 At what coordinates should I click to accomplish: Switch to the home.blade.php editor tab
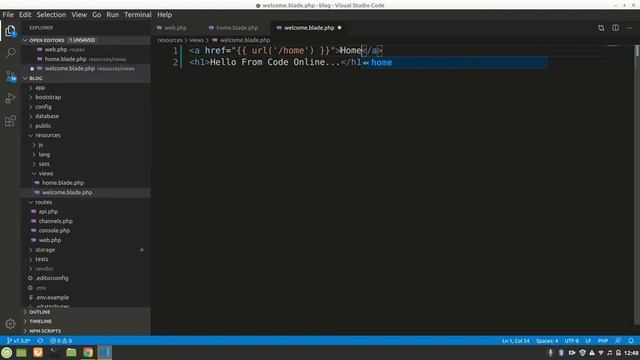[x=236, y=28]
